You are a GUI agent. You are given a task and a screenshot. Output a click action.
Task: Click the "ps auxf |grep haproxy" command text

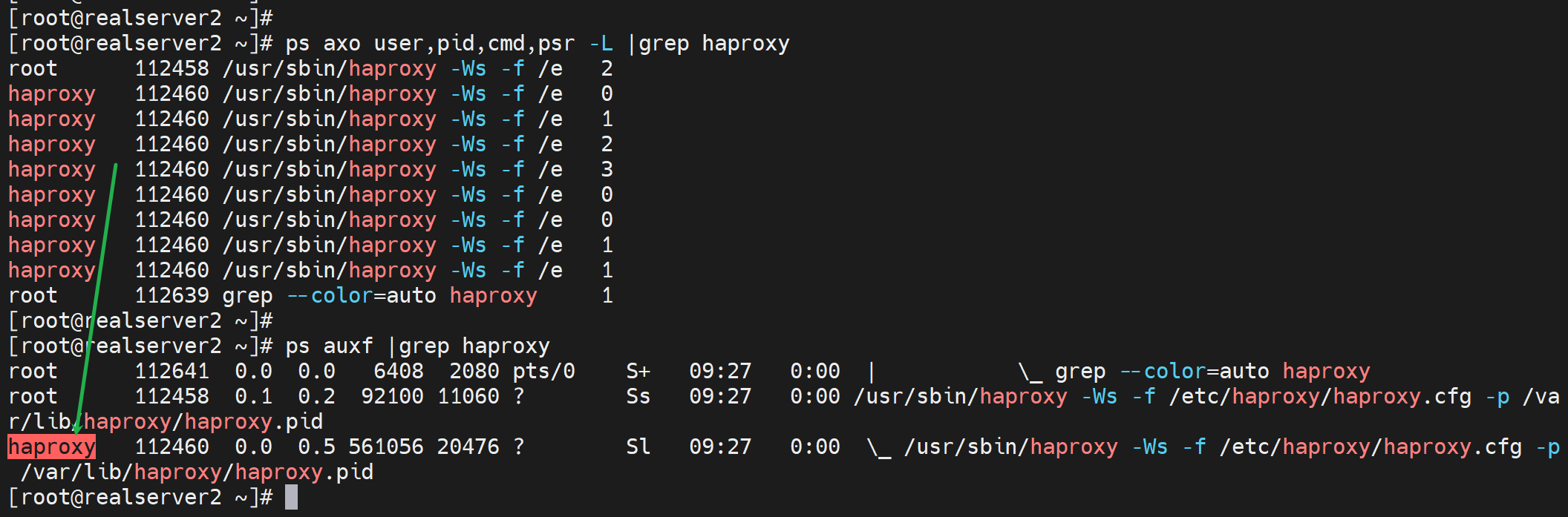pyautogui.click(x=417, y=346)
